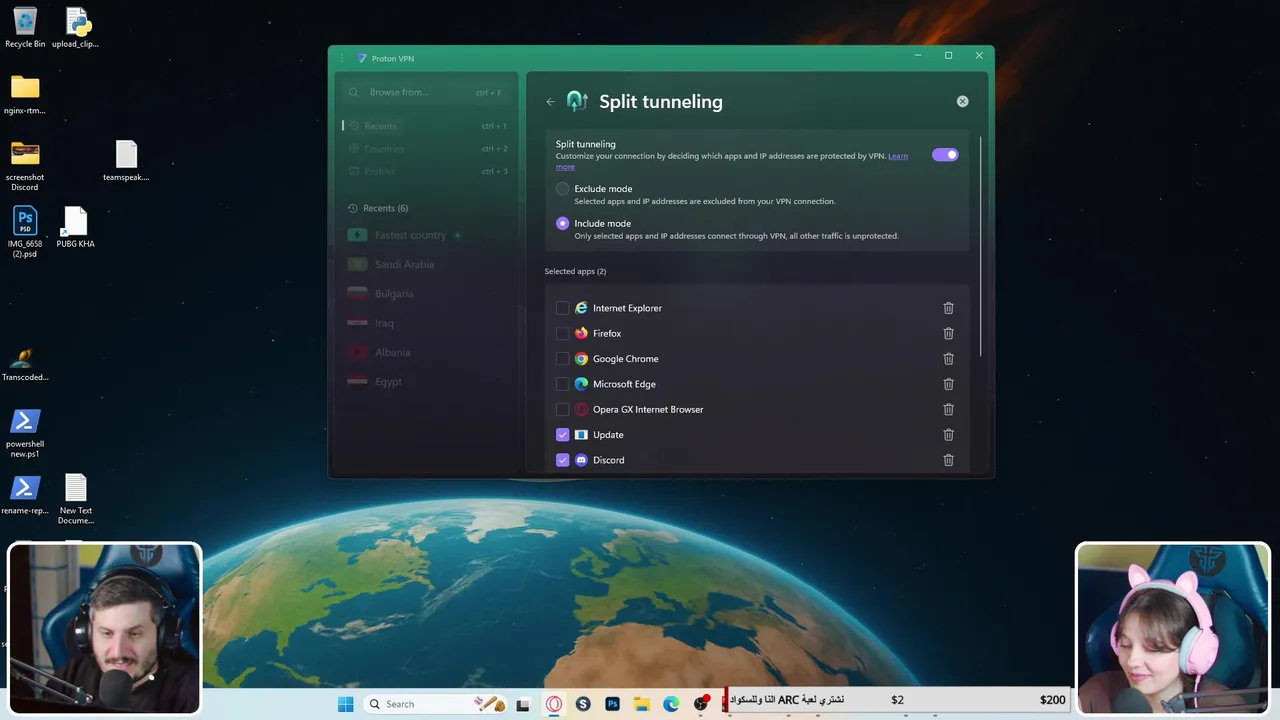
Task: Remove Discord using its trash icon
Action: click(948, 460)
